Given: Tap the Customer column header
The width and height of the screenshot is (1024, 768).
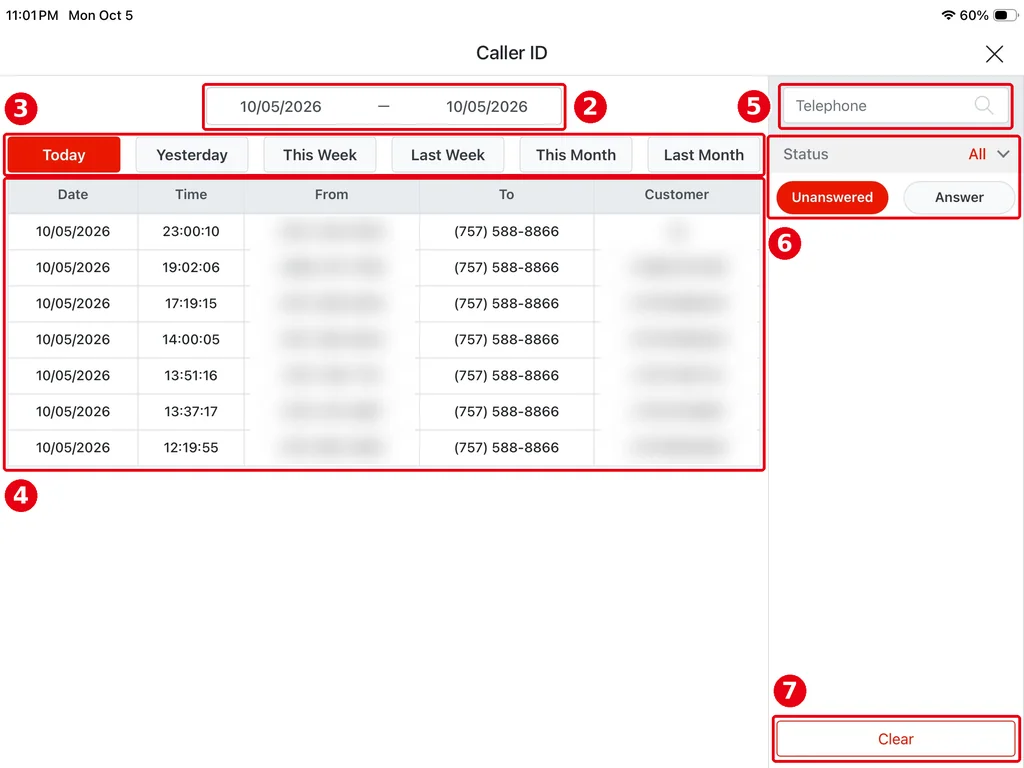Looking at the screenshot, I should pyautogui.click(x=677, y=195).
